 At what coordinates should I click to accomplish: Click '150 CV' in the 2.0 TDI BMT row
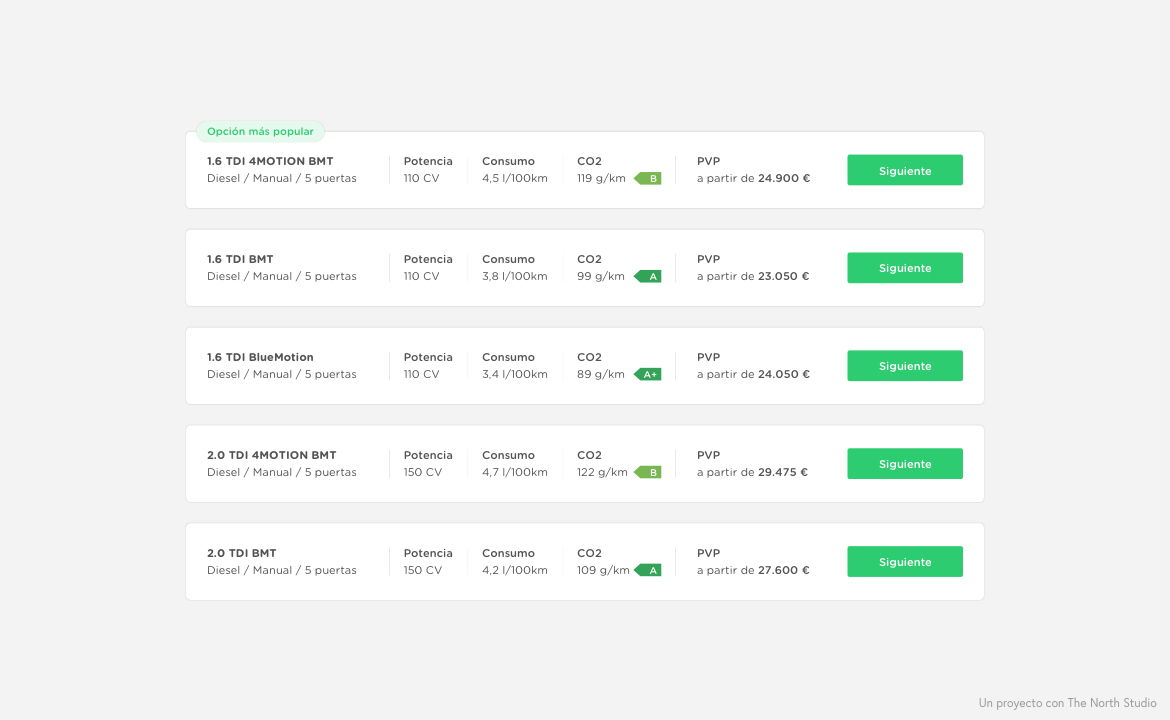(x=423, y=570)
